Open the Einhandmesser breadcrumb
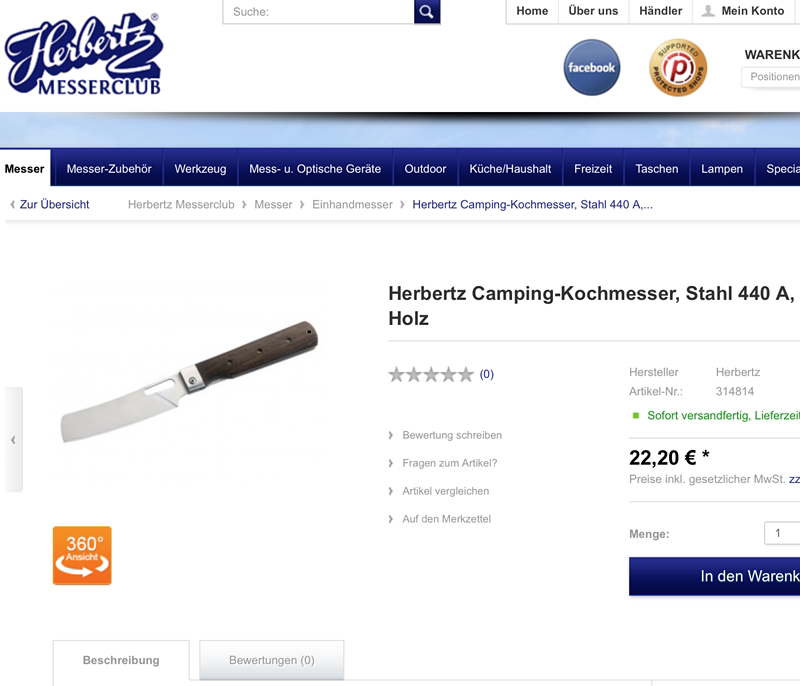The height and width of the screenshot is (686, 800). tap(352, 205)
